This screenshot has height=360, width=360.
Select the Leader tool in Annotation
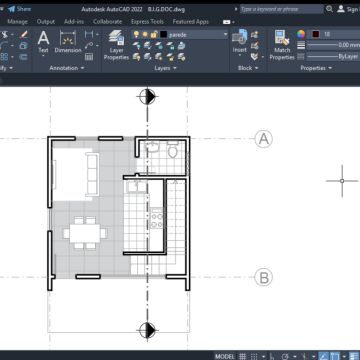coord(88,45)
